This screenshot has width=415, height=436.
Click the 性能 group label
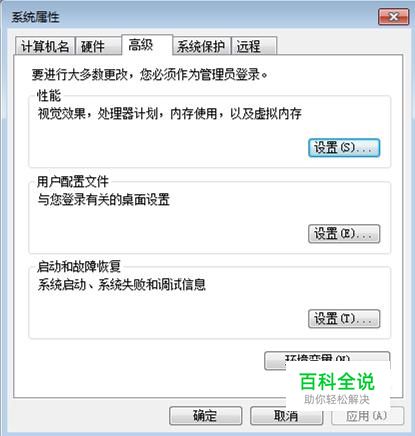(49, 96)
